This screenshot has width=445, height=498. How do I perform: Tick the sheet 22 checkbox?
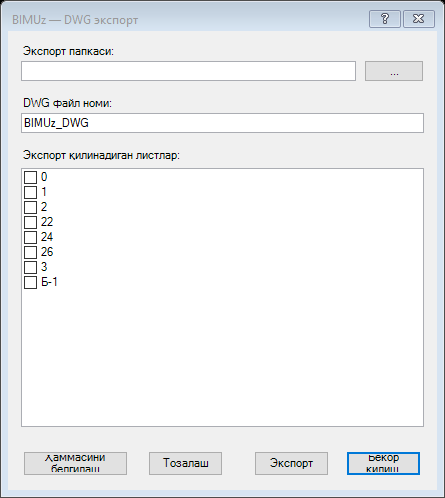[x=30, y=222]
